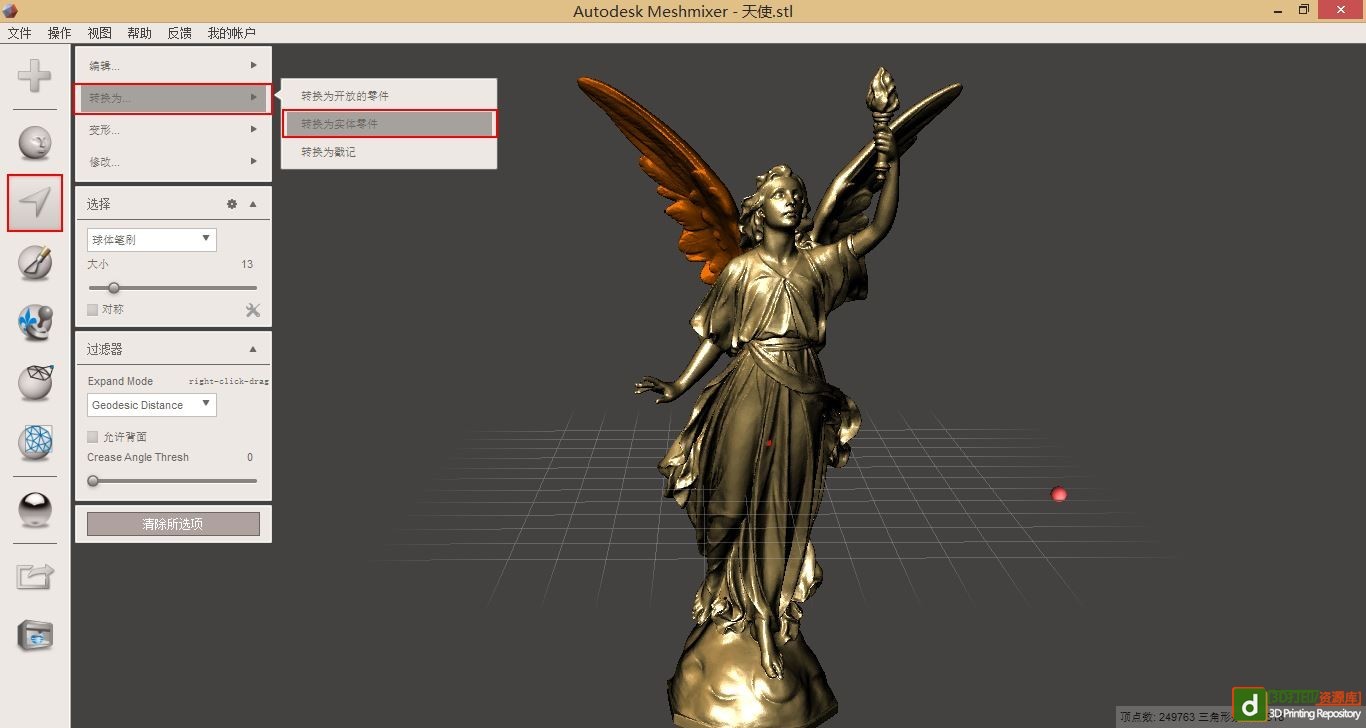Open the Edit wireframe sphere tool

pos(35,381)
